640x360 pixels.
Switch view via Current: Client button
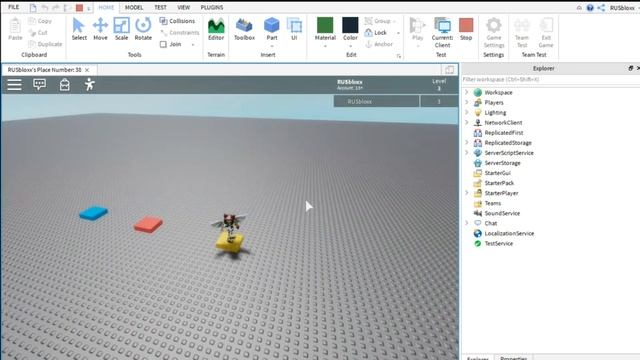tap(442, 33)
